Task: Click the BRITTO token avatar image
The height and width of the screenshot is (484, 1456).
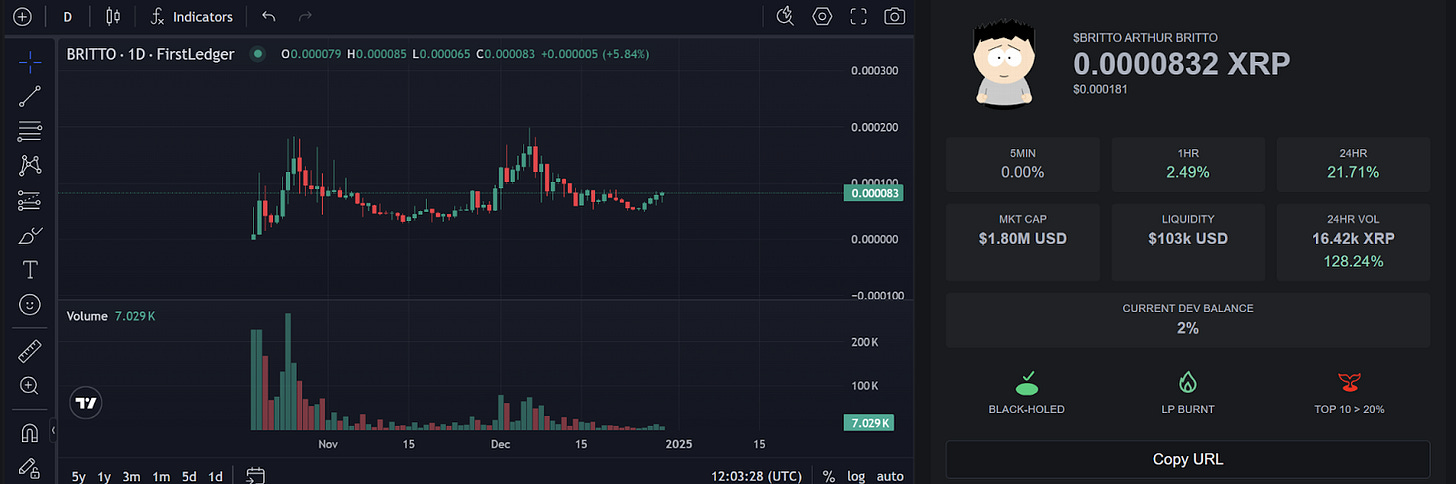Action: 1004,62
